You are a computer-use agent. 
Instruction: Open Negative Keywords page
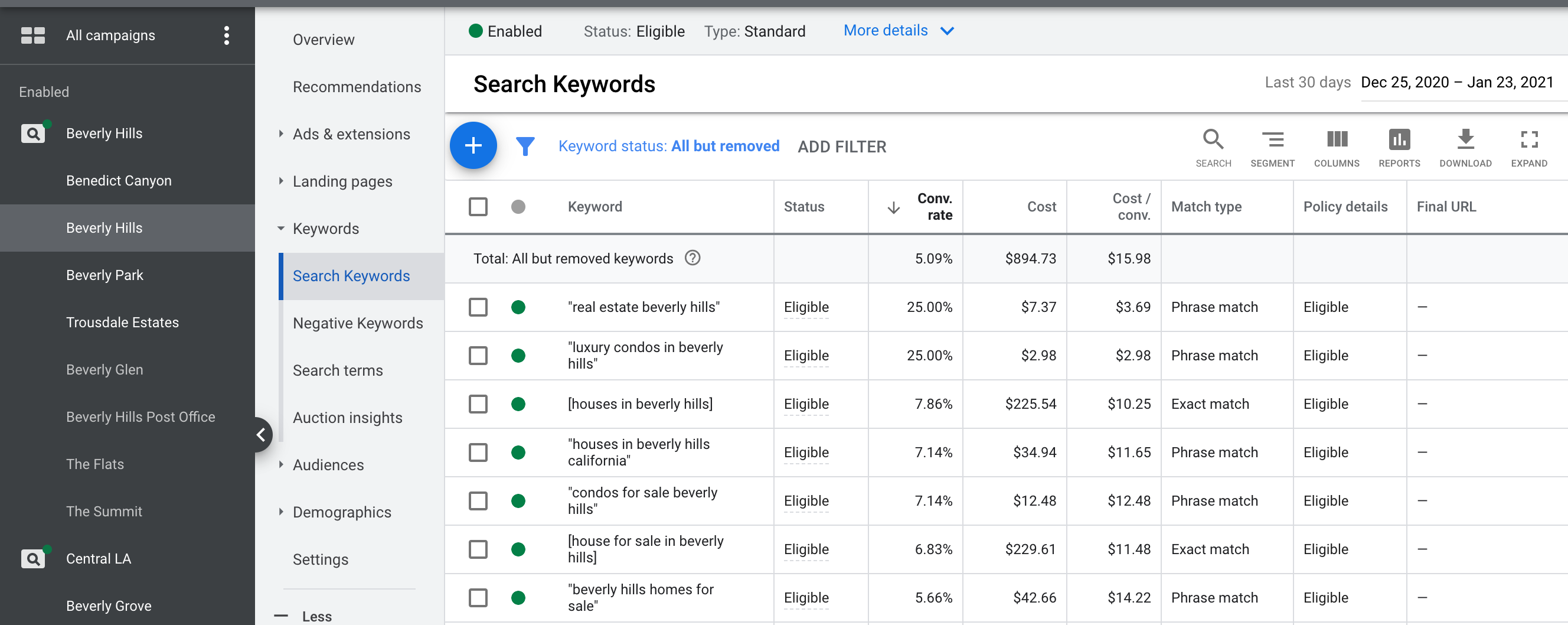358,323
